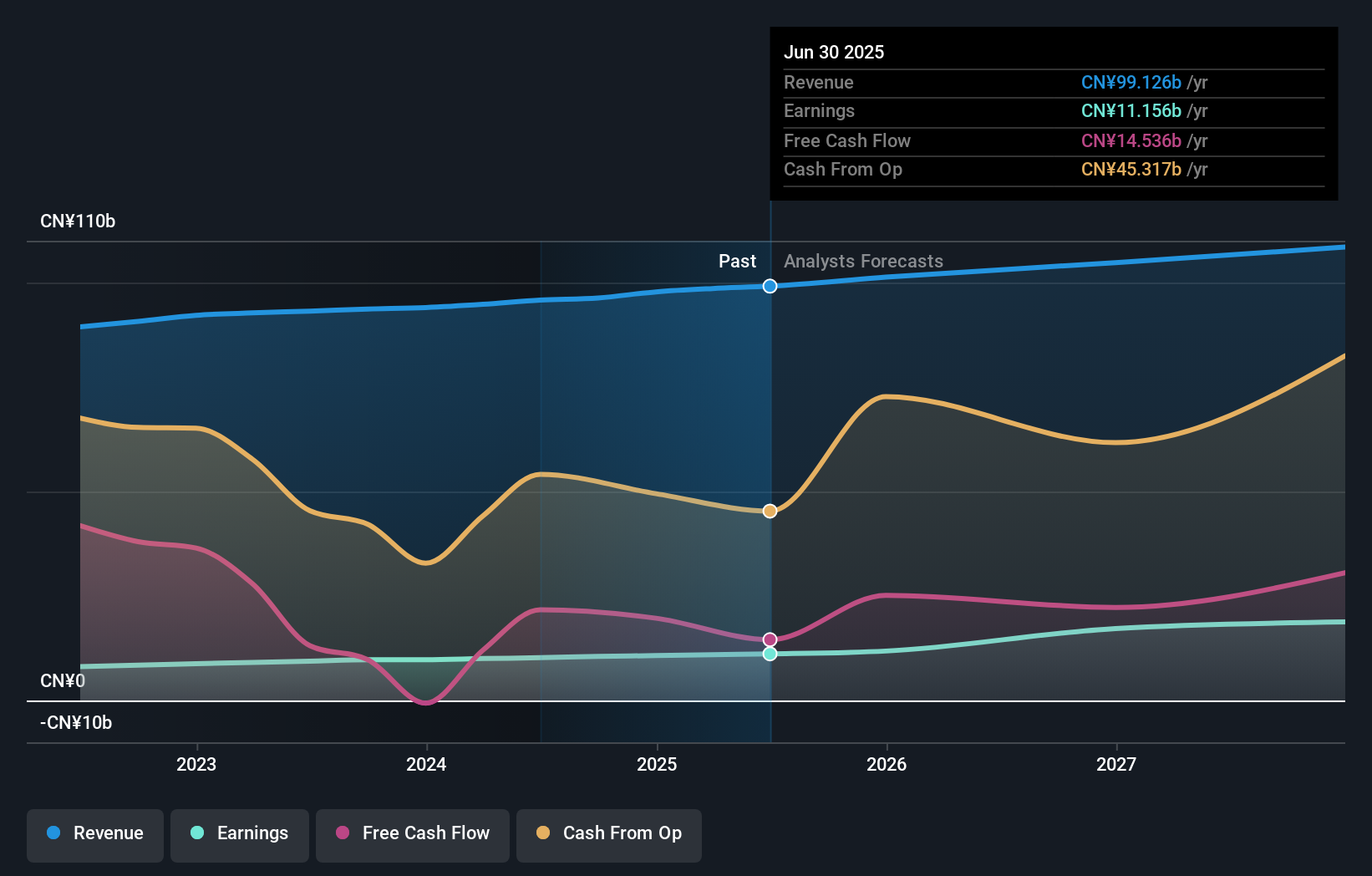Click the Free Cash Flow value CN¥14.536b

(1131, 140)
